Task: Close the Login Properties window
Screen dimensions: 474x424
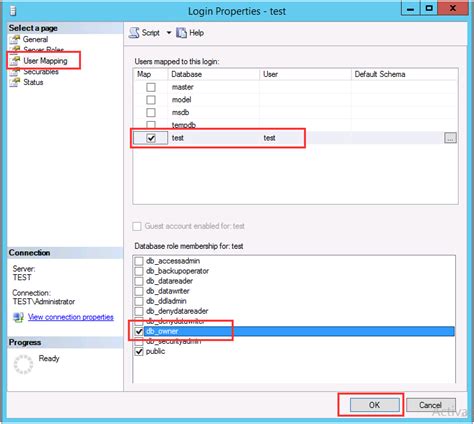Action: pyautogui.click(x=453, y=9)
